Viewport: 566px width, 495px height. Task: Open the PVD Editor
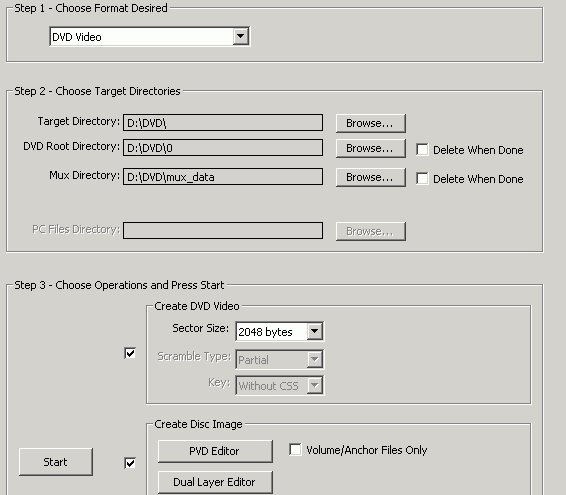[x=215, y=451]
